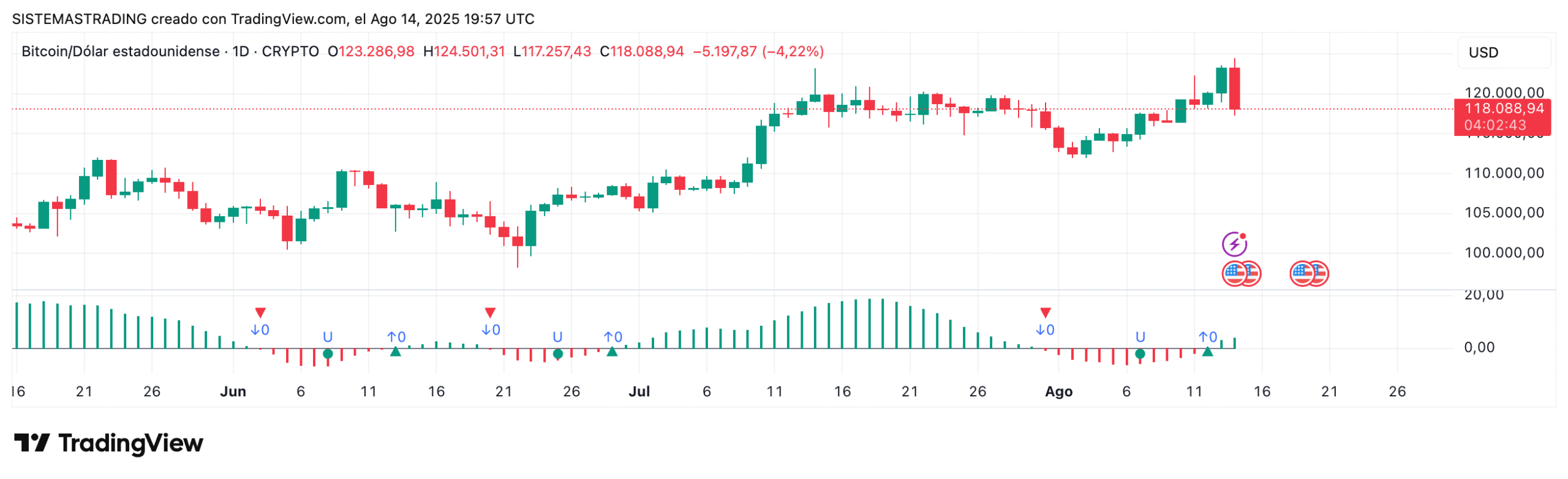Click the TradingView logo
This screenshot has height=479, width=1568.
click(x=108, y=443)
